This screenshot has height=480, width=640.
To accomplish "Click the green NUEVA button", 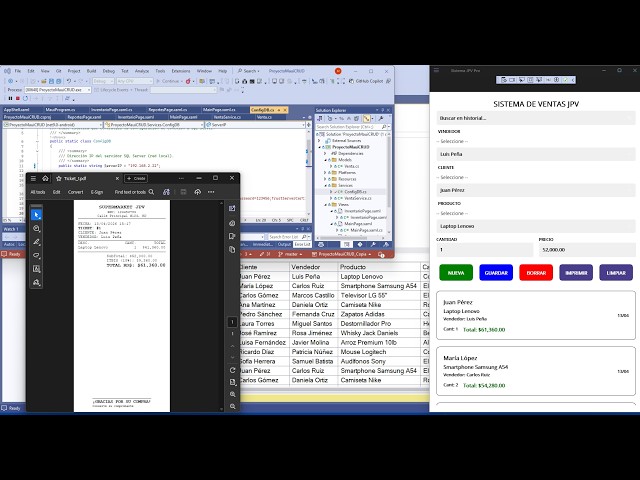I will coord(456,273).
